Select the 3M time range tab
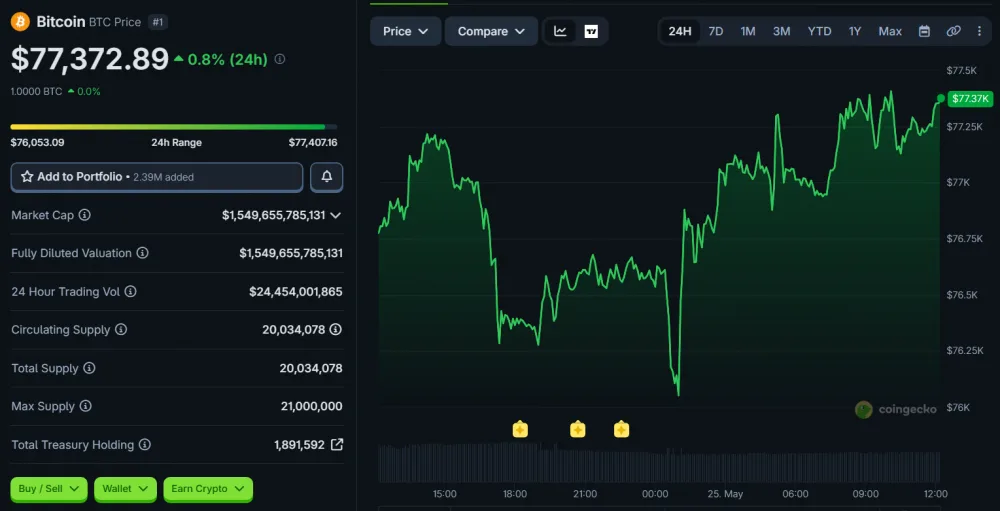Screen dimensions: 1000x511 coord(781,31)
